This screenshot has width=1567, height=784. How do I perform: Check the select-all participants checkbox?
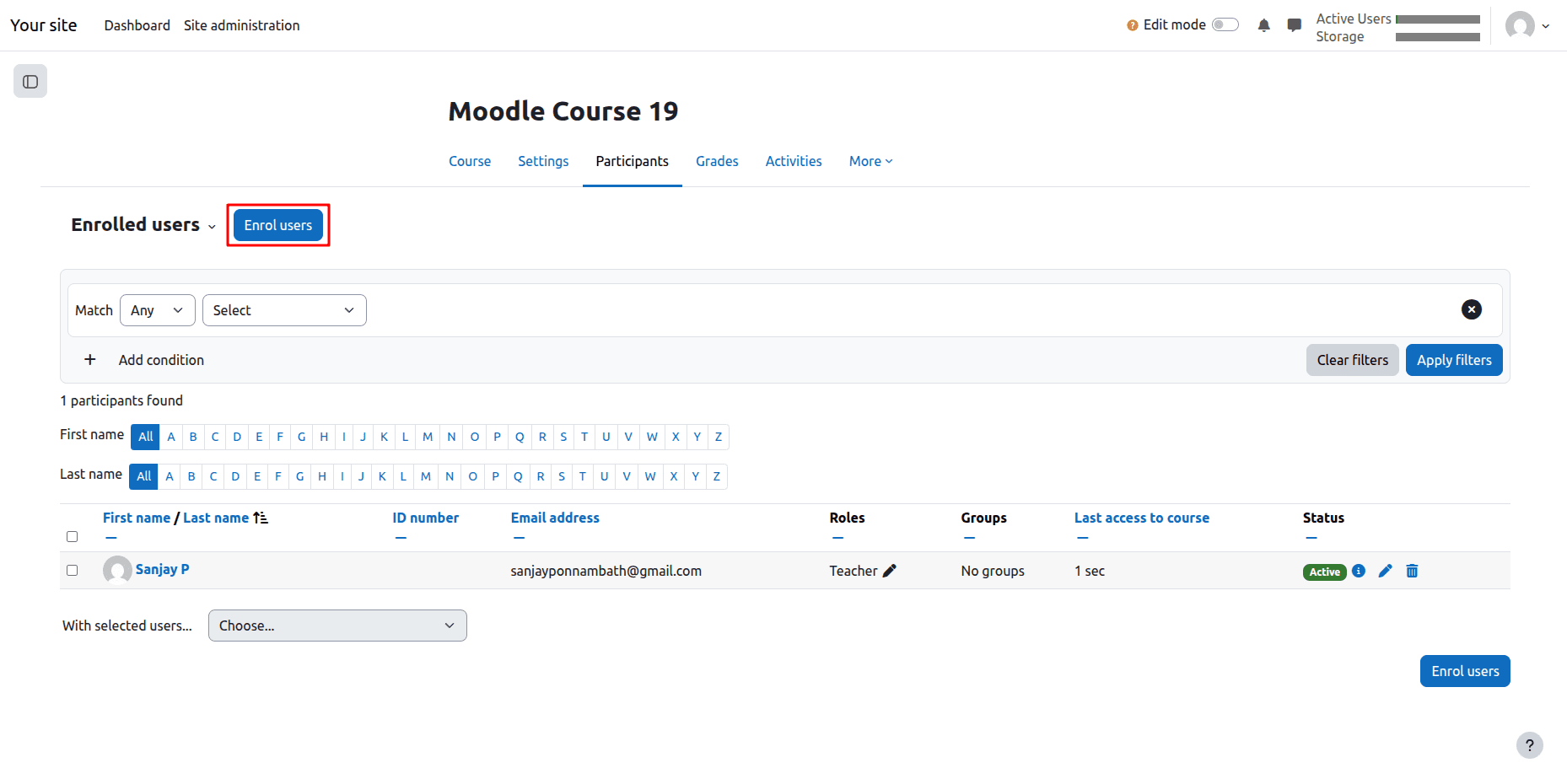coord(72,537)
